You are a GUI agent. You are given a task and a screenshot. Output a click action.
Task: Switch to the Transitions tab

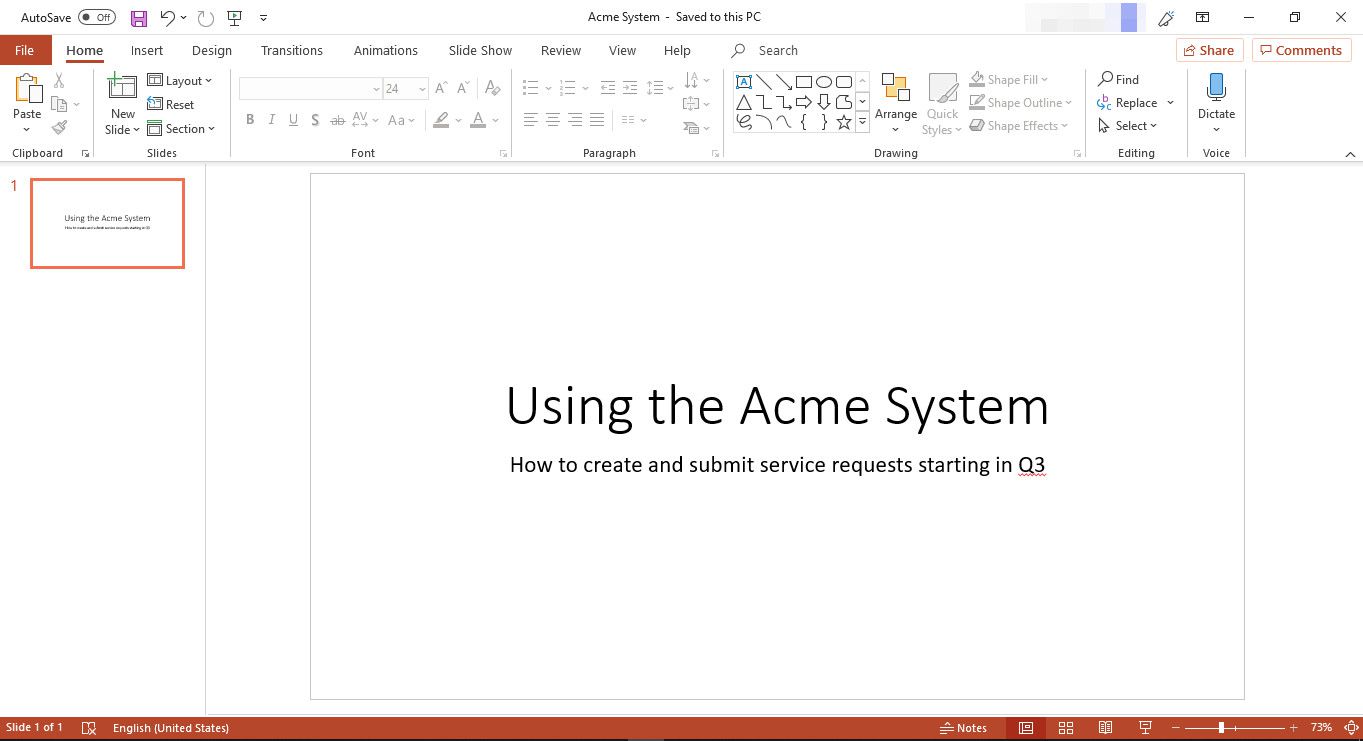point(292,50)
